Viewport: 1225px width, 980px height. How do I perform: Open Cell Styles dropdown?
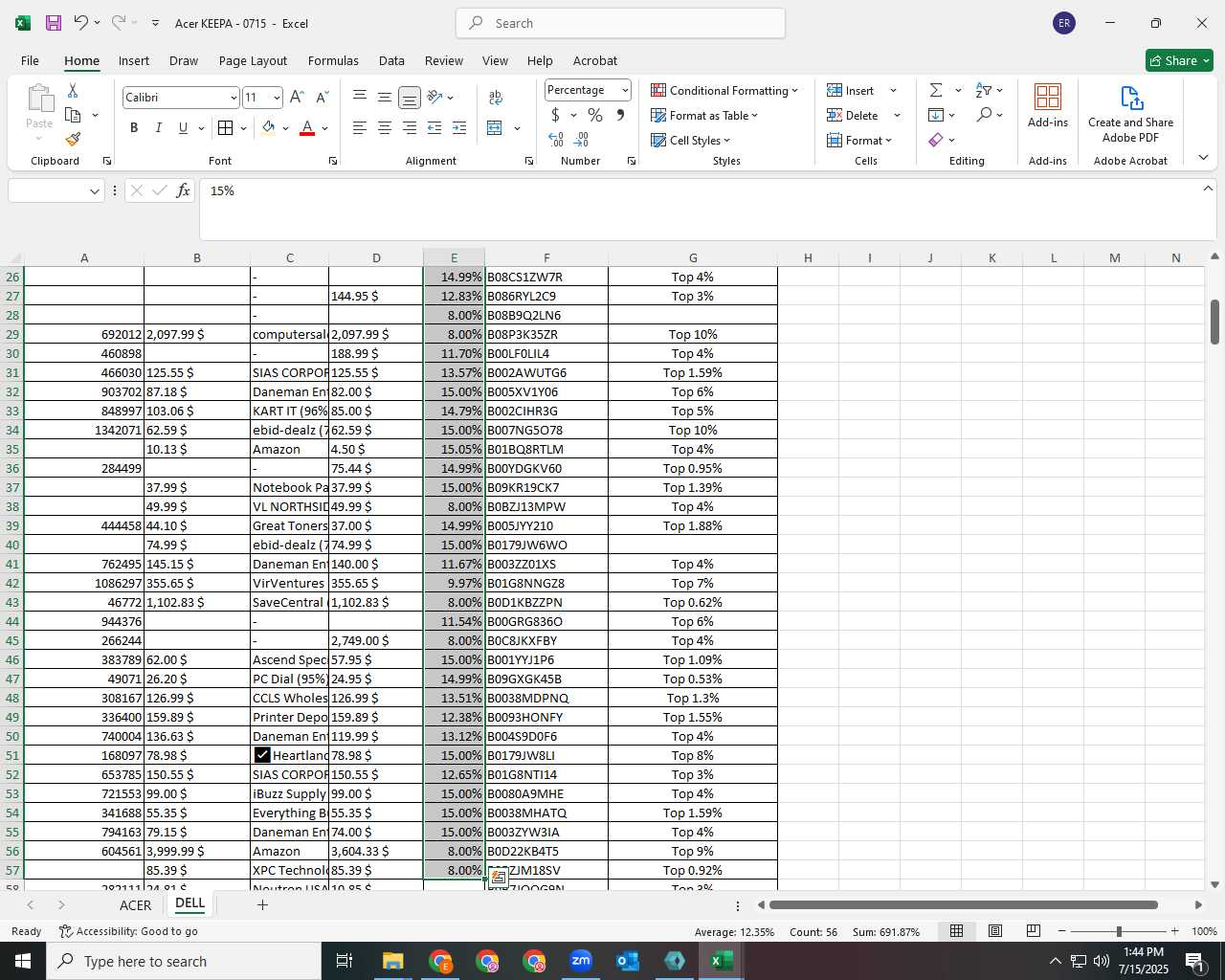coord(691,140)
